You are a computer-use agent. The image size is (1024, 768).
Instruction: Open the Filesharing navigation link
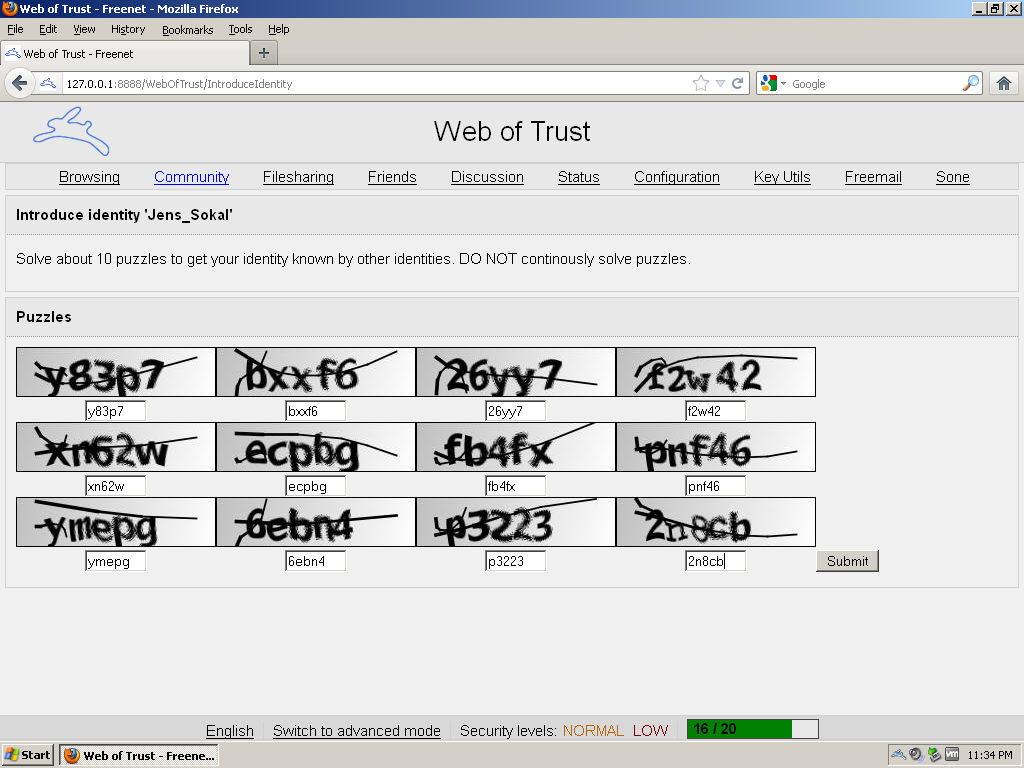pos(298,177)
